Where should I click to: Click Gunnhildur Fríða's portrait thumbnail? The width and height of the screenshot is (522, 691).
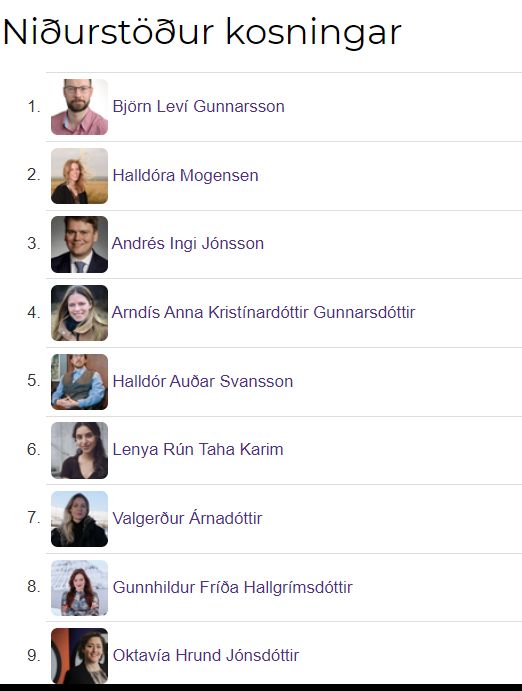coord(79,588)
